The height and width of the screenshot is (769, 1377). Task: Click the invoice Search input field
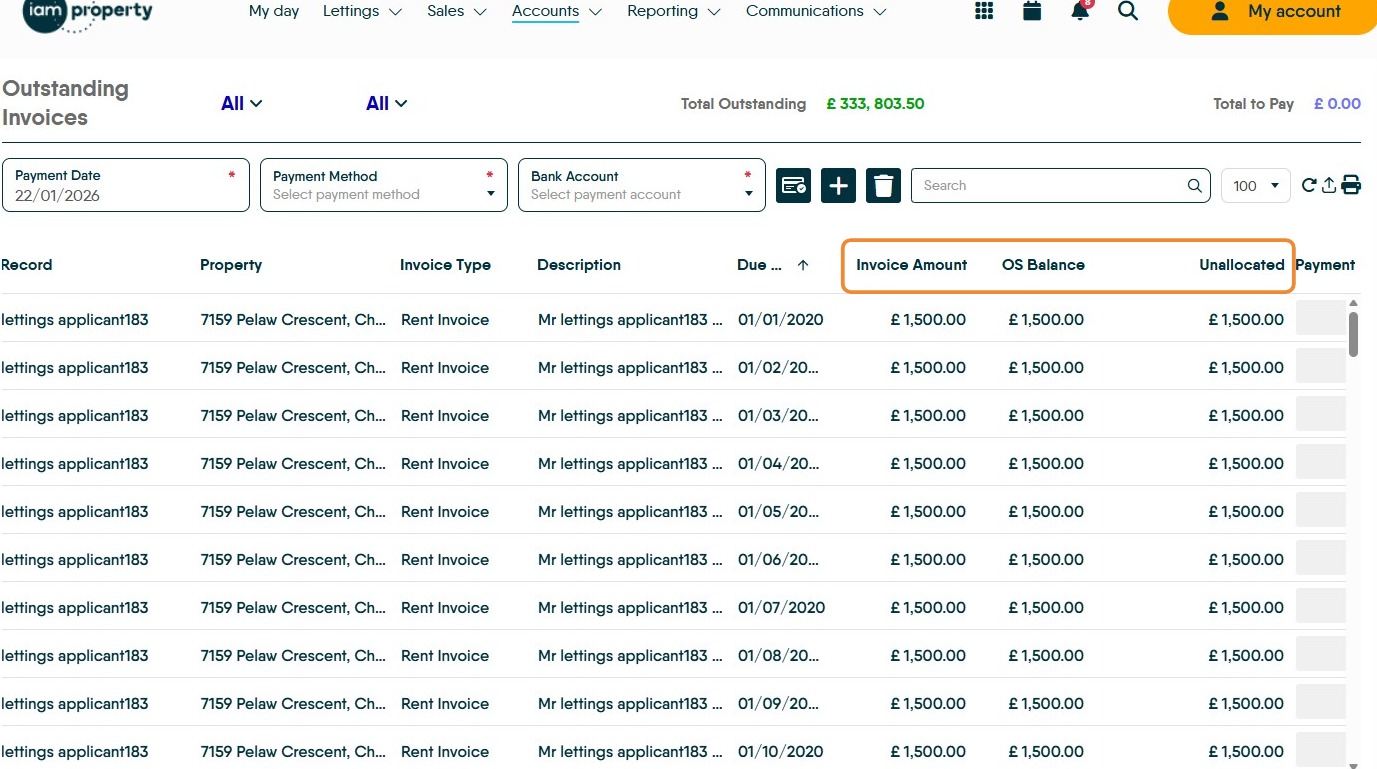click(x=1050, y=186)
